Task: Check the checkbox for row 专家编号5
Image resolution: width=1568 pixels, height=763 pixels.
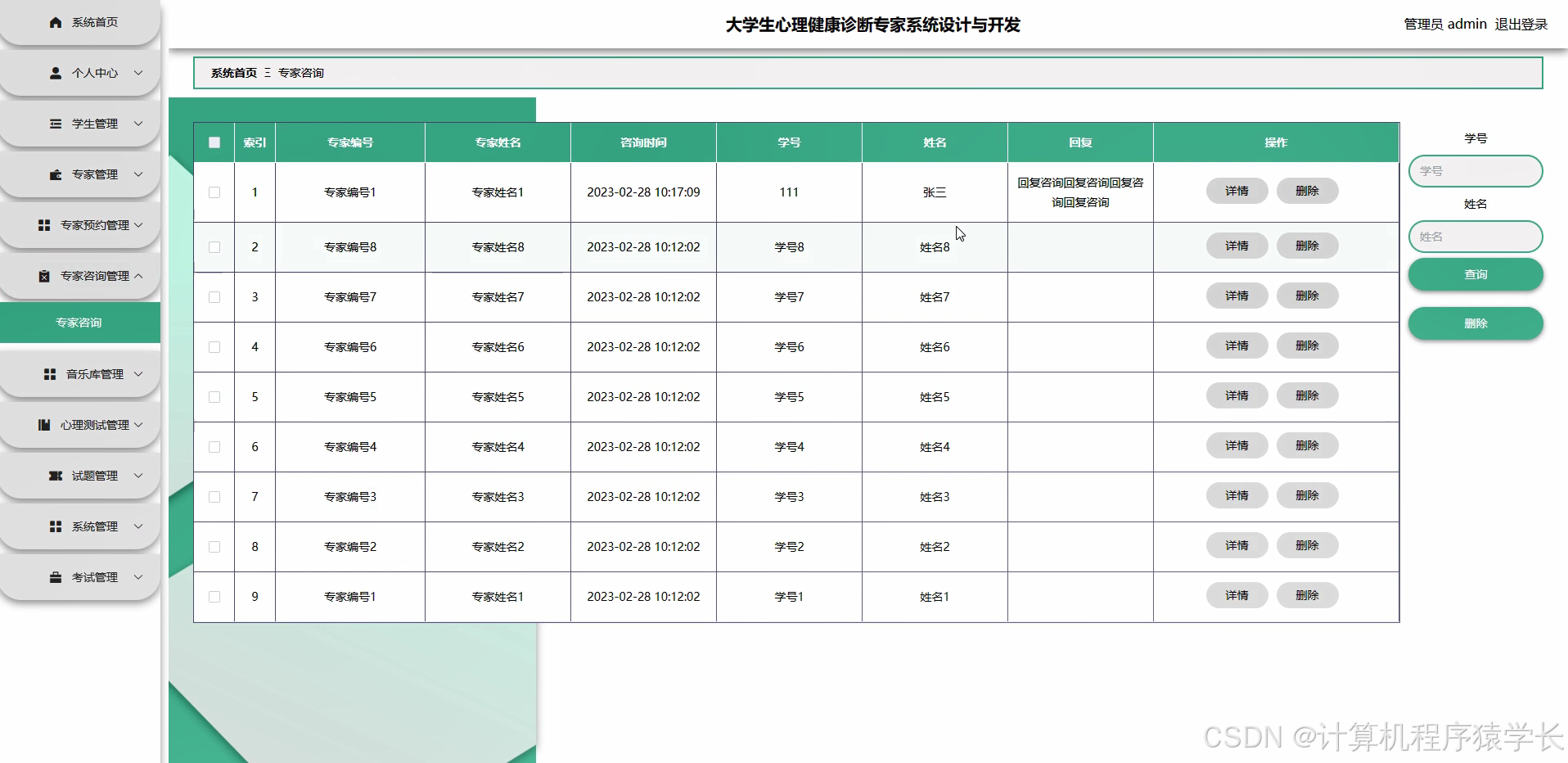Action: tap(214, 397)
